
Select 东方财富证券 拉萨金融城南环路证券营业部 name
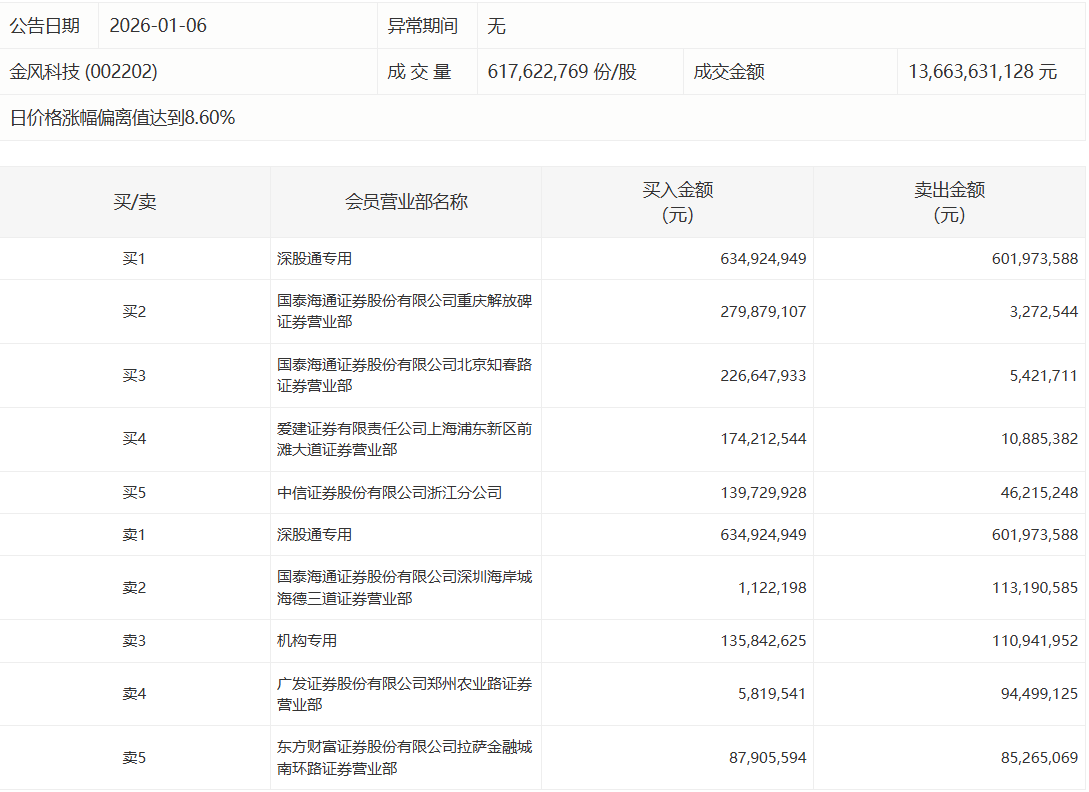(404, 757)
